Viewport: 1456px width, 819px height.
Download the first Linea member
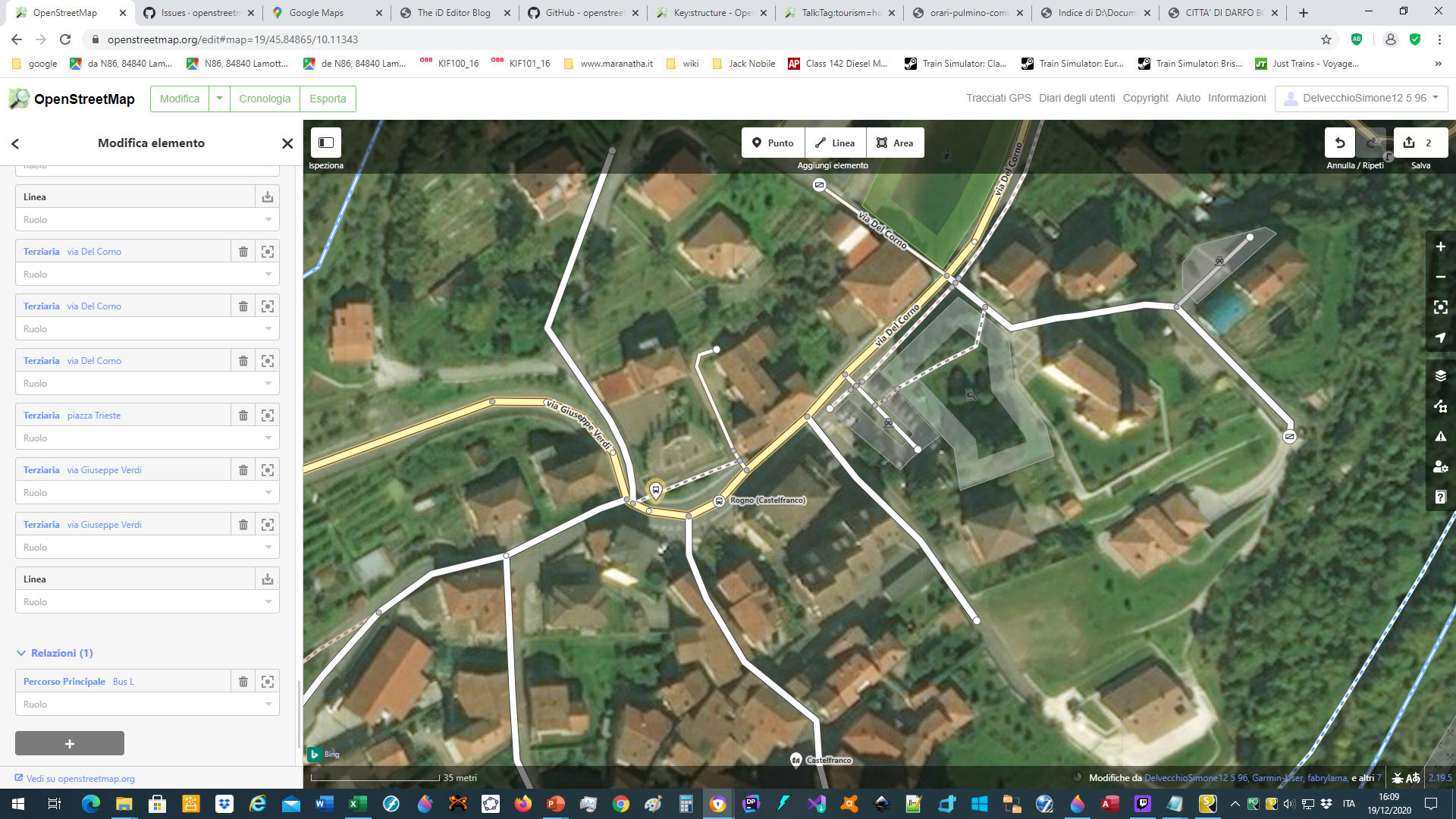pyautogui.click(x=268, y=197)
